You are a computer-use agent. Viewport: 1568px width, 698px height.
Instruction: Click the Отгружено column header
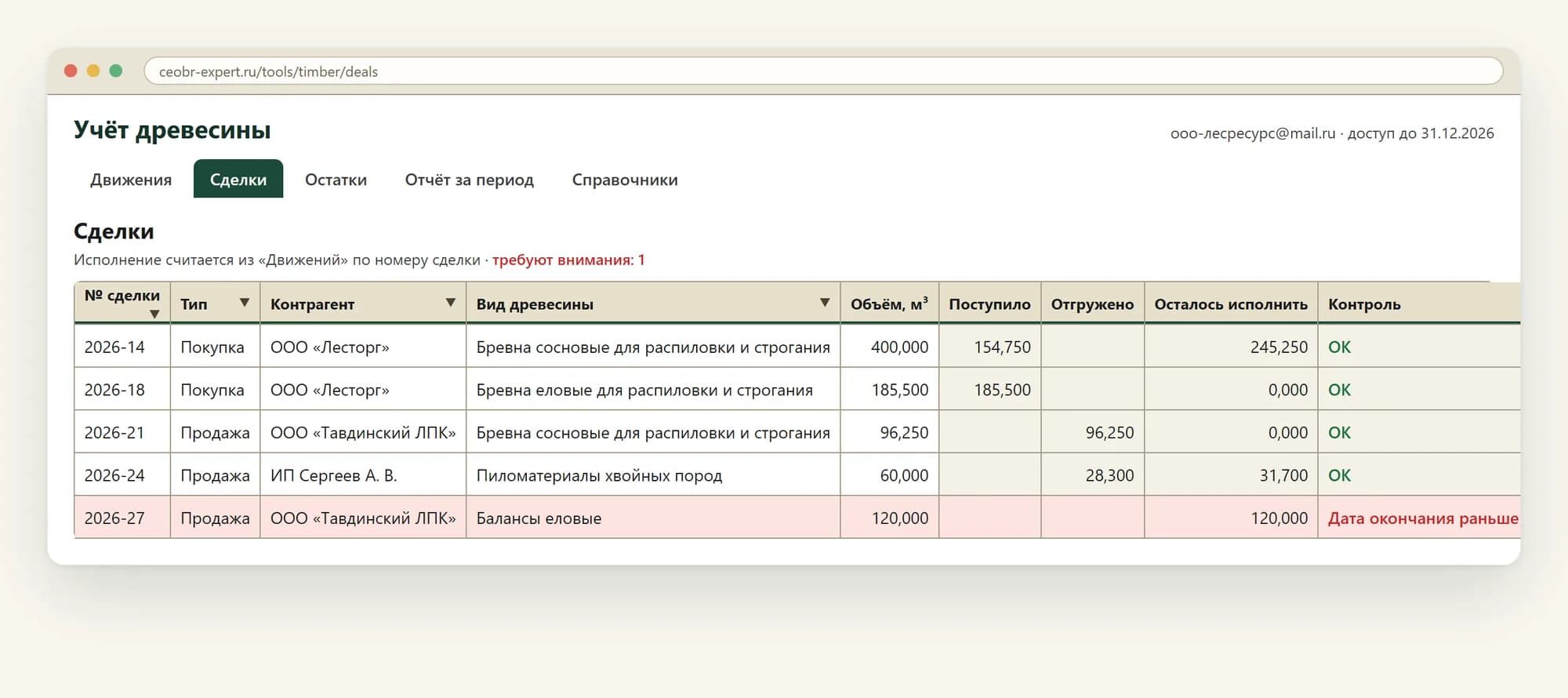tap(1092, 304)
